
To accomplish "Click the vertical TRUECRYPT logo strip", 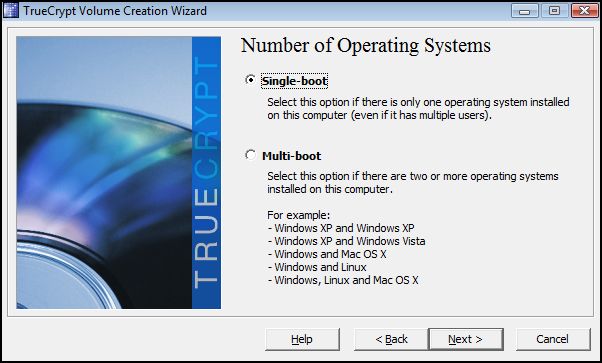I will [x=206, y=172].
